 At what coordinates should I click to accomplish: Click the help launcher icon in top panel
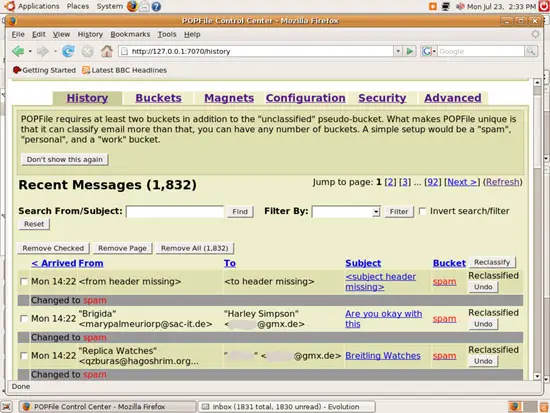(x=156, y=6)
